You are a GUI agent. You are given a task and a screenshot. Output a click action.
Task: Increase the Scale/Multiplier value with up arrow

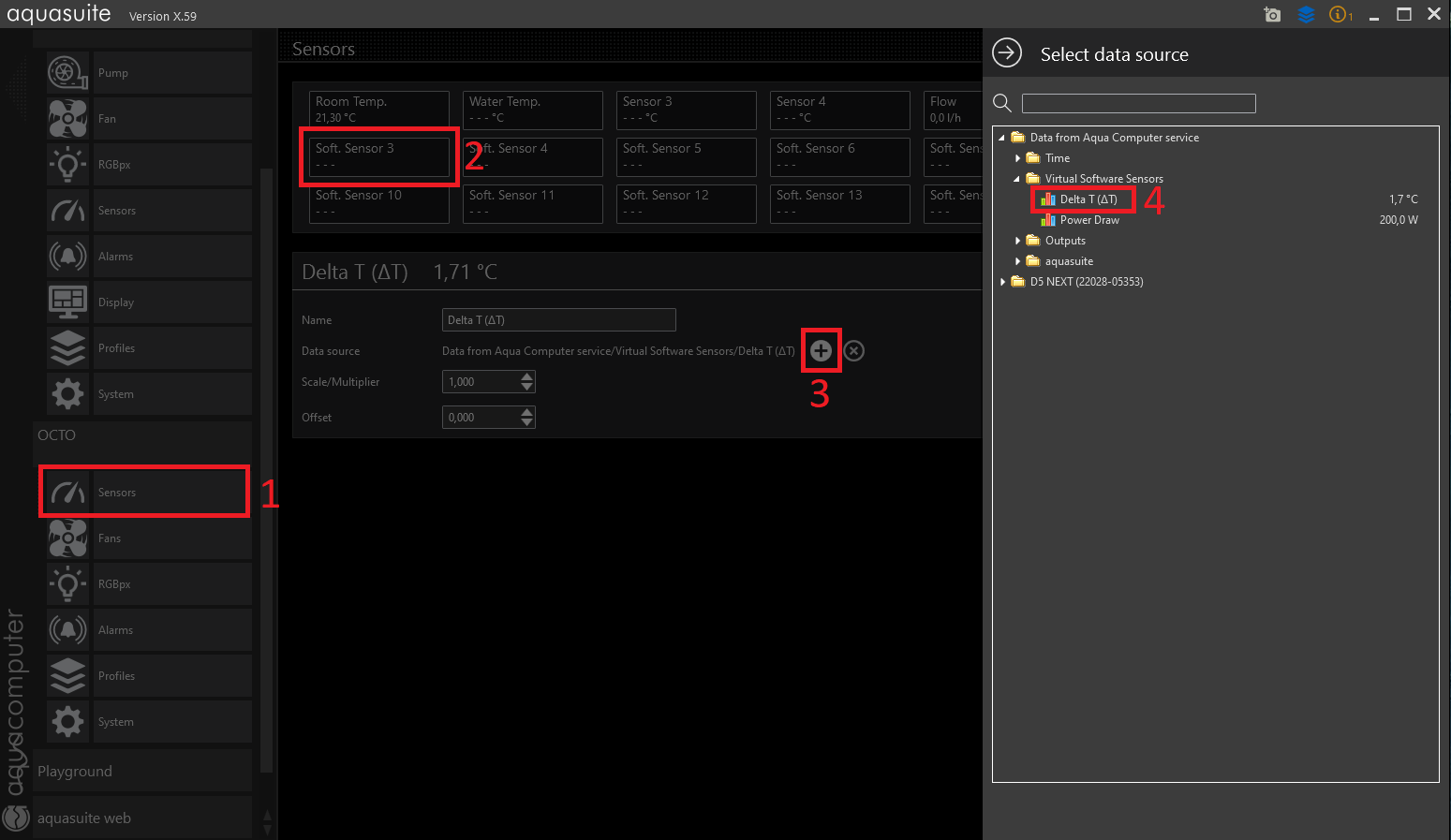tap(527, 376)
